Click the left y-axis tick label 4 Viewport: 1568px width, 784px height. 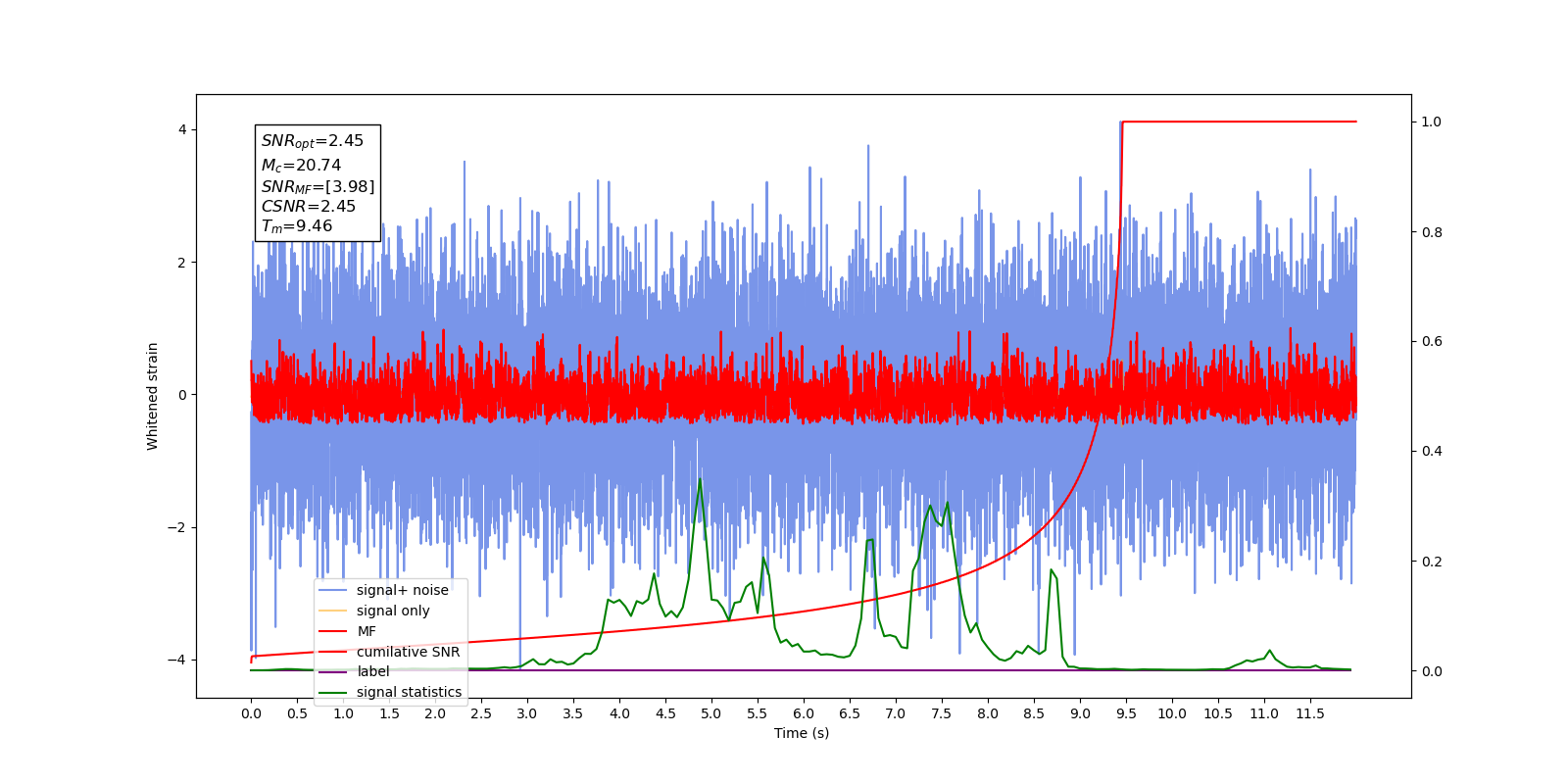[x=181, y=130]
